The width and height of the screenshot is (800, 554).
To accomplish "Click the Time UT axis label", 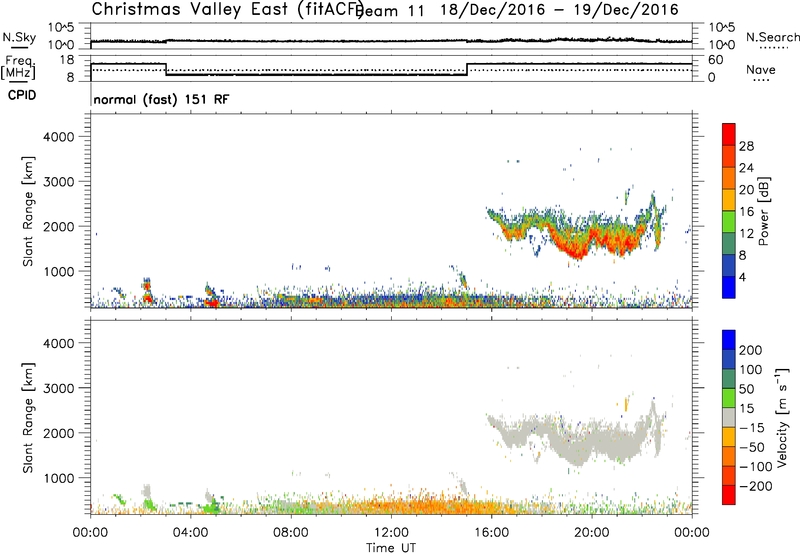I will pos(391,548).
